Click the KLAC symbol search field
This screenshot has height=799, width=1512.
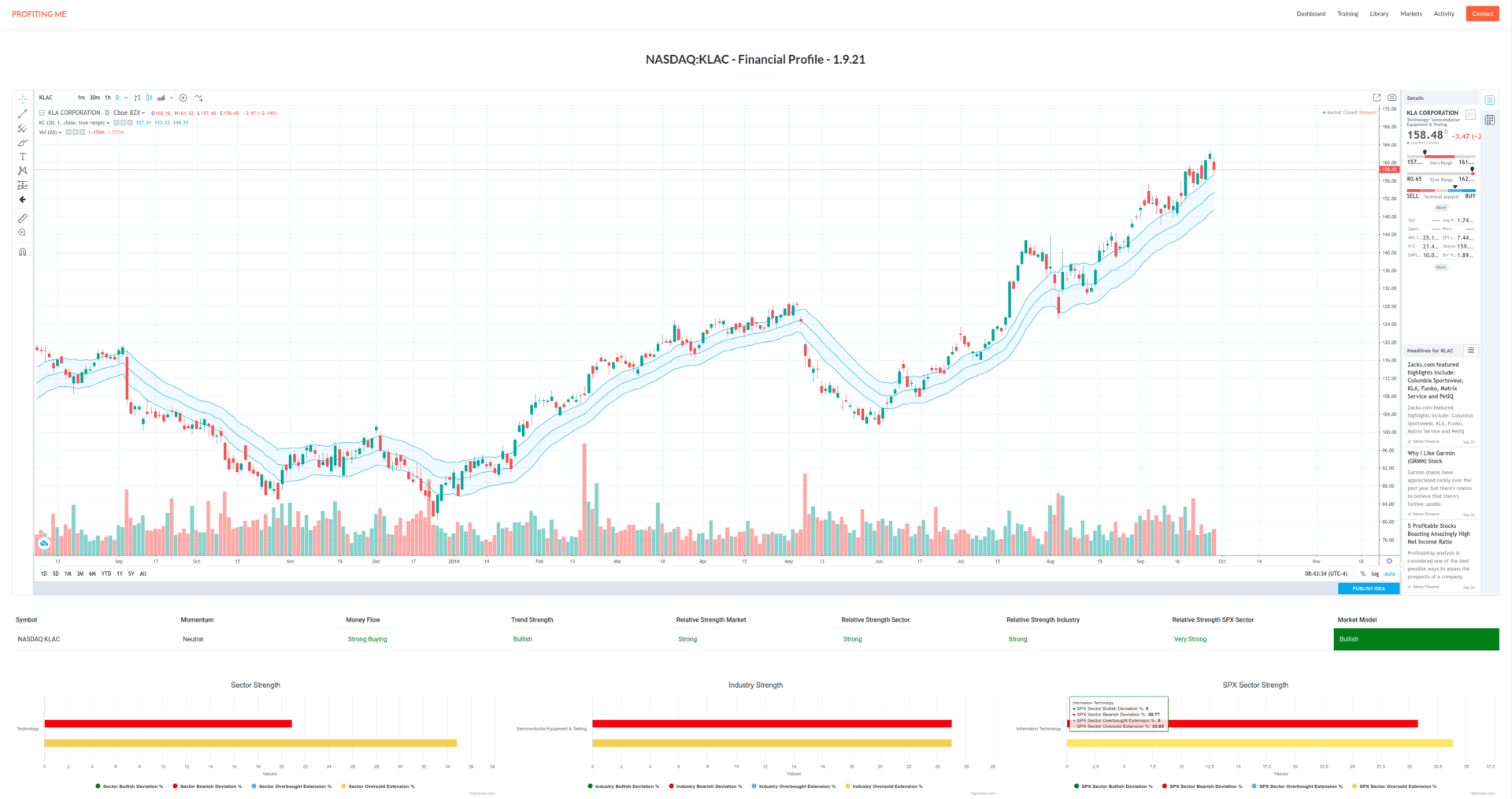point(54,98)
